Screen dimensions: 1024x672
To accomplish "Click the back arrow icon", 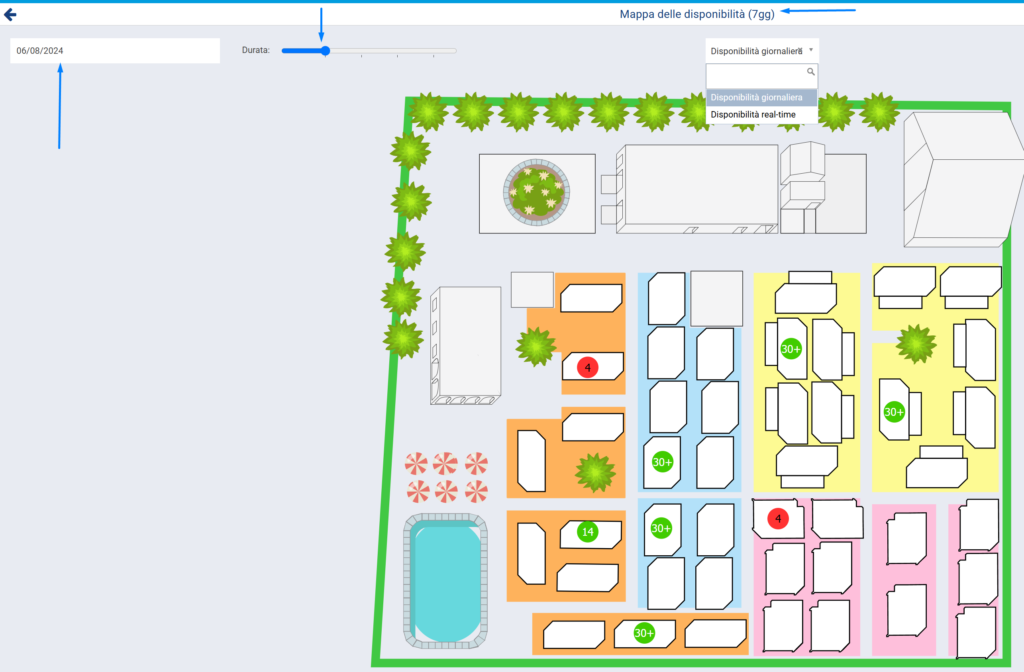I will (11, 15).
